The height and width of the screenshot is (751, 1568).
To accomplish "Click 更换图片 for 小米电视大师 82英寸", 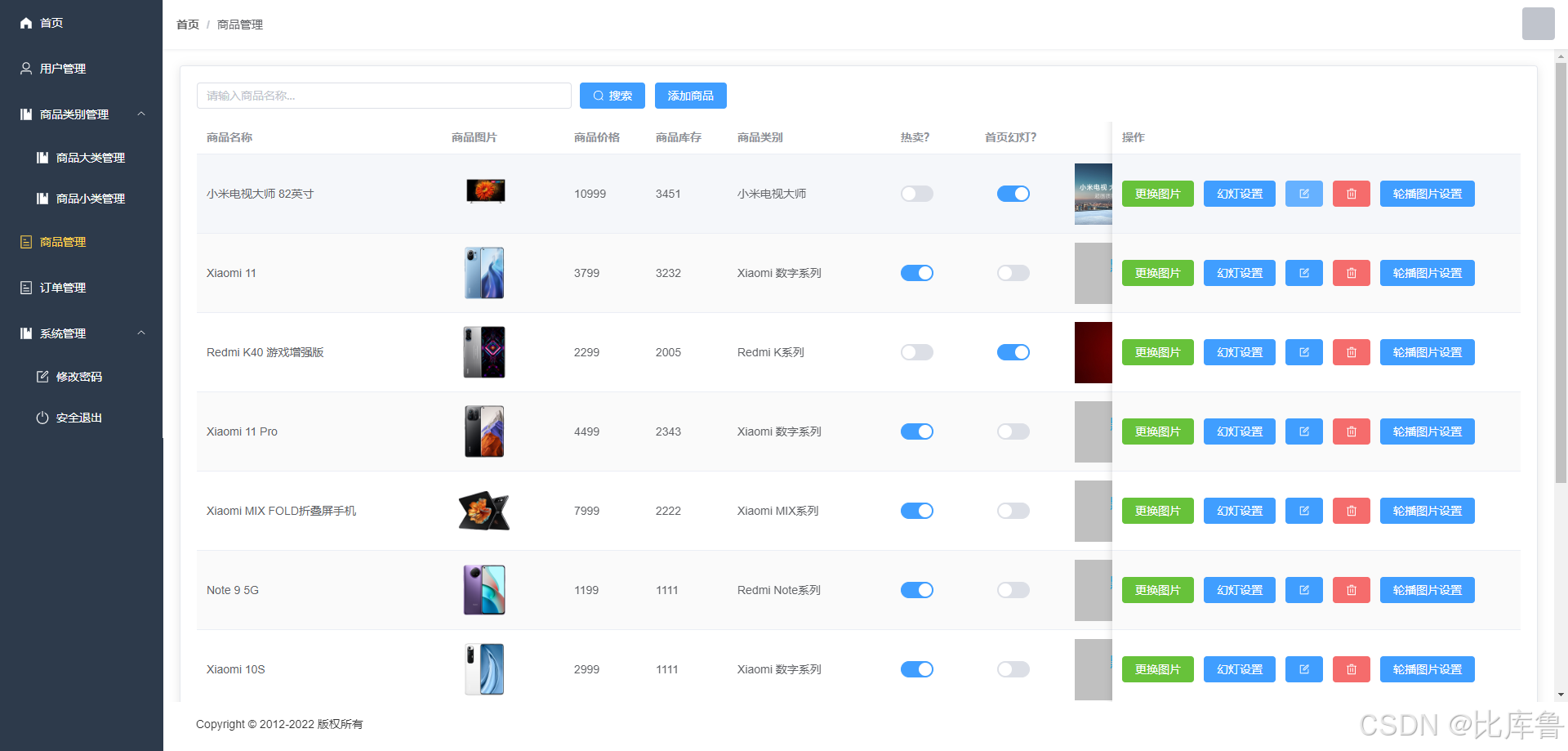I will tap(1157, 194).
